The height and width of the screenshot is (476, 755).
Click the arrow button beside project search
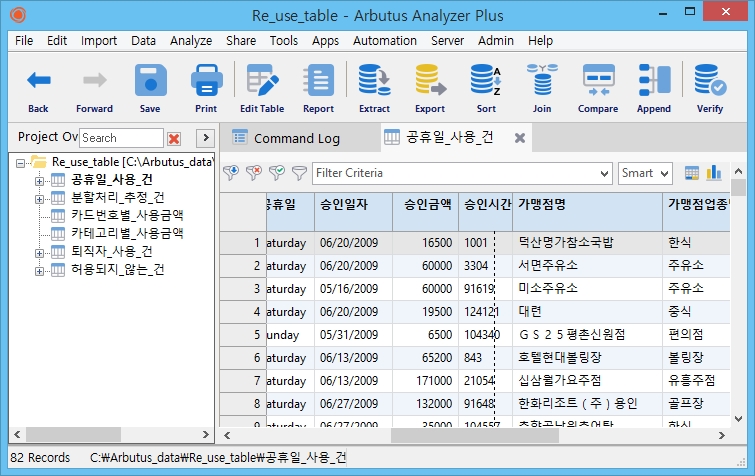[x=206, y=138]
